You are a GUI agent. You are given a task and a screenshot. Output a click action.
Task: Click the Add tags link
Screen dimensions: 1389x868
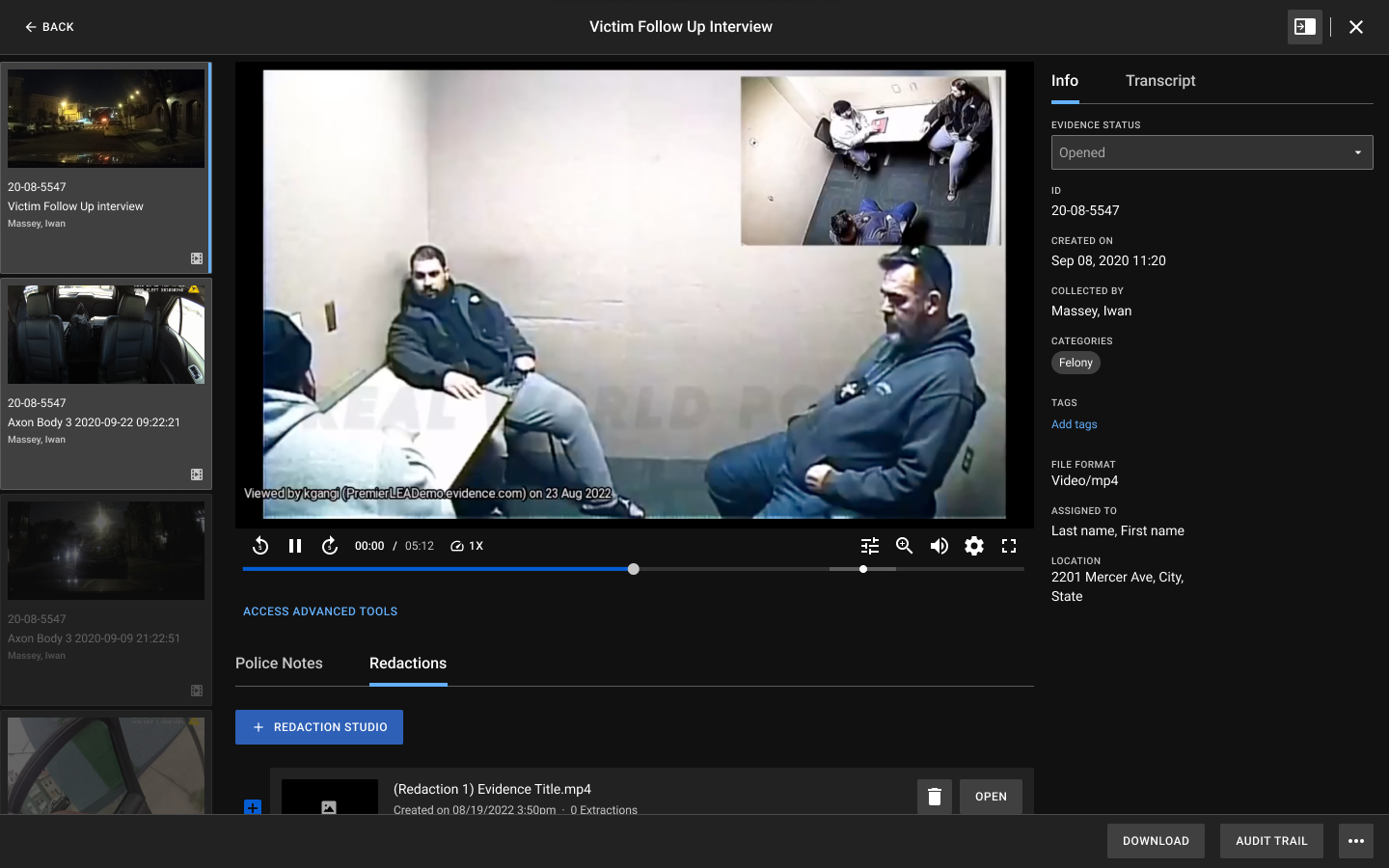pyautogui.click(x=1074, y=424)
